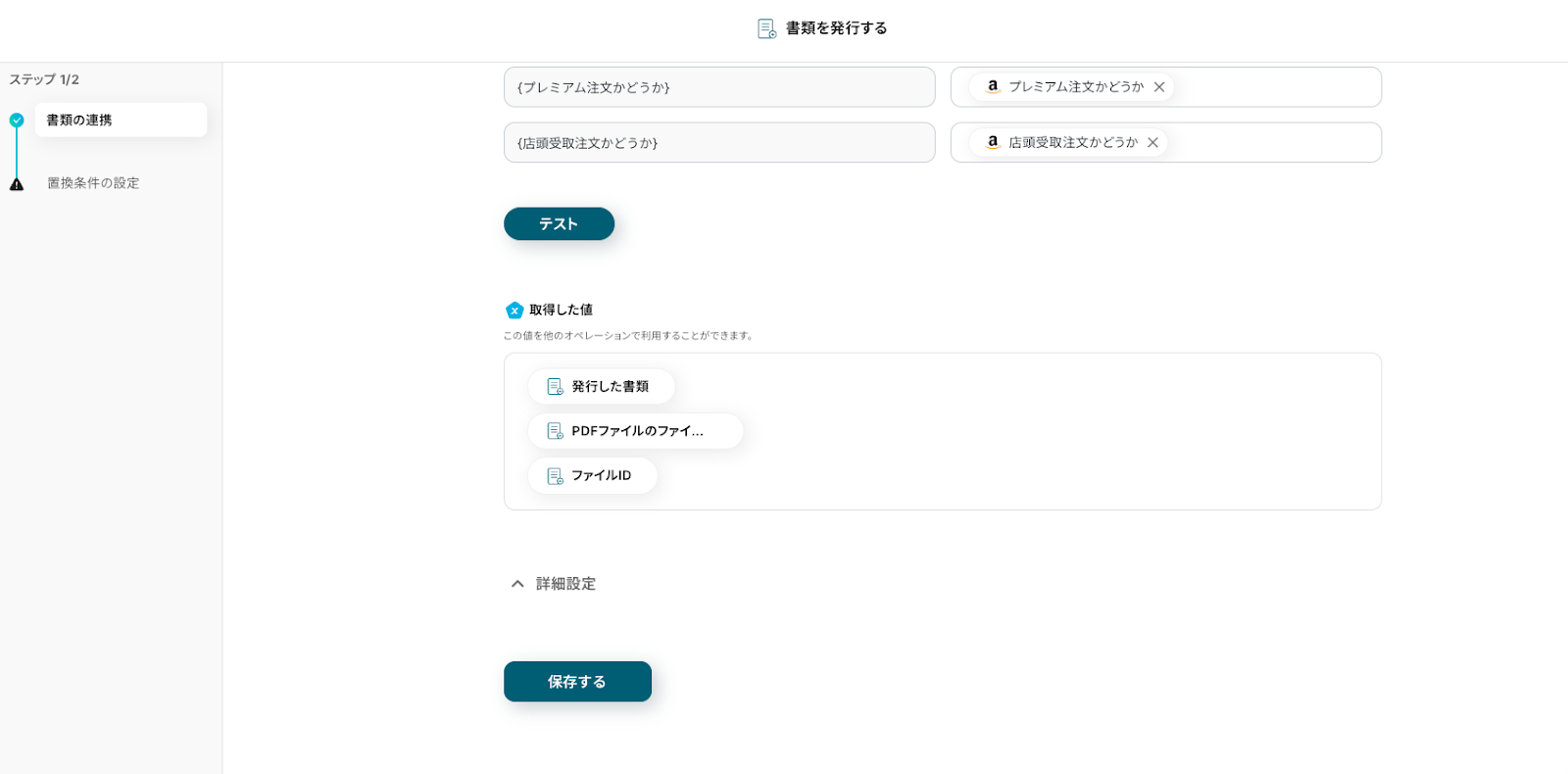Select the {プレミアム注文かどうか} placeholder field
1568x774 pixels.
click(718, 87)
